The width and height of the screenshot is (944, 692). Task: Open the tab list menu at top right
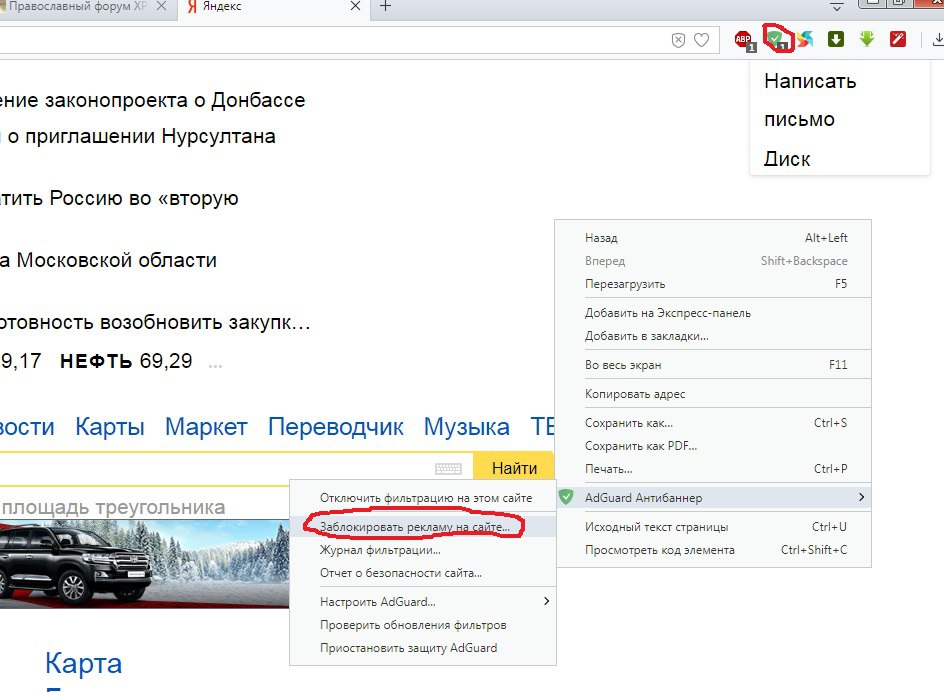tap(837, 7)
